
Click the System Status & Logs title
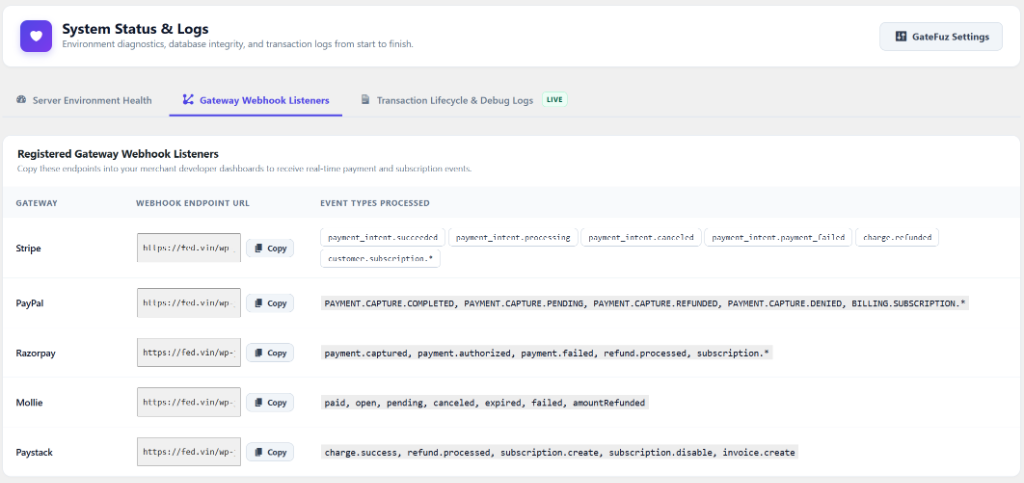(x=135, y=29)
